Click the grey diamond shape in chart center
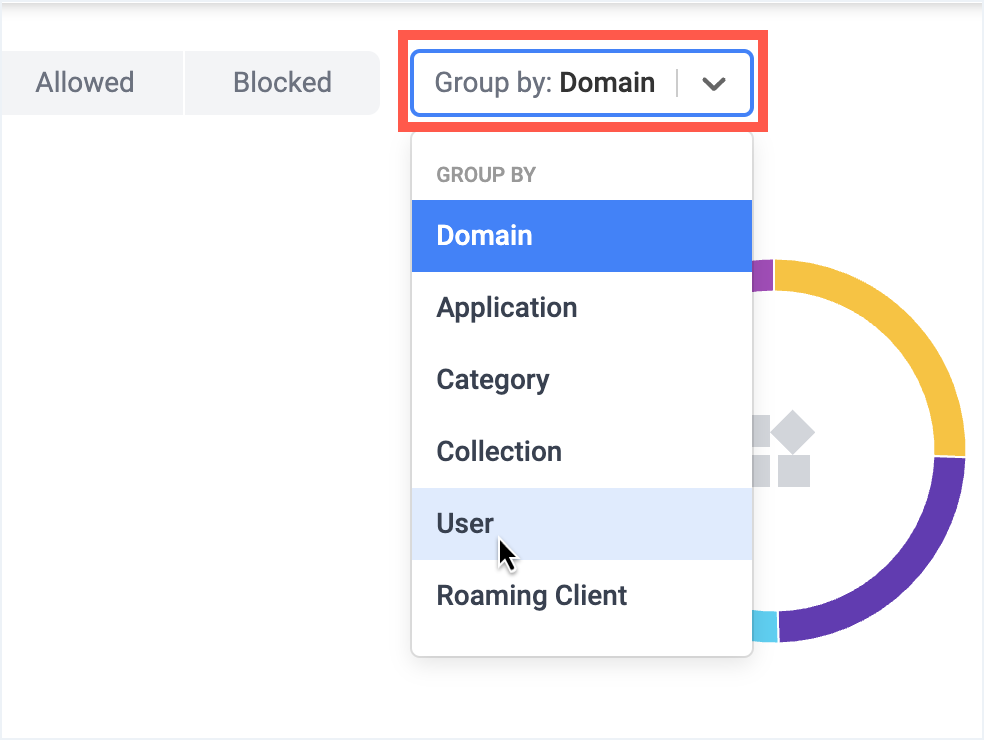984x740 pixels. pos(793,432)
